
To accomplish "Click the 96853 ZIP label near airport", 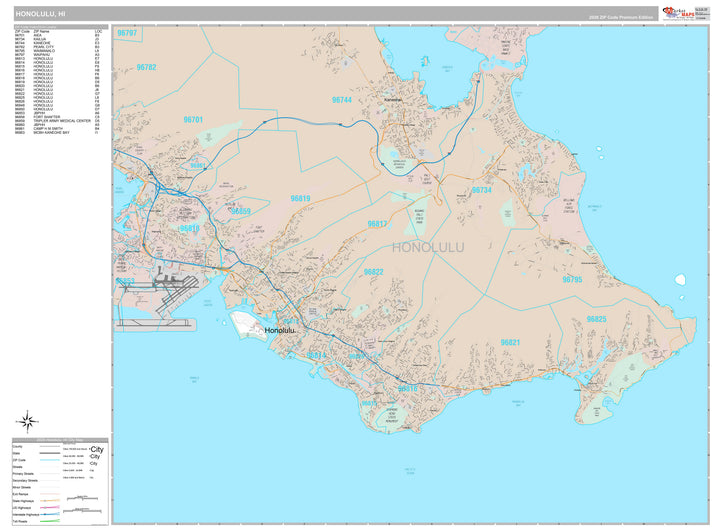I will 125,281.
